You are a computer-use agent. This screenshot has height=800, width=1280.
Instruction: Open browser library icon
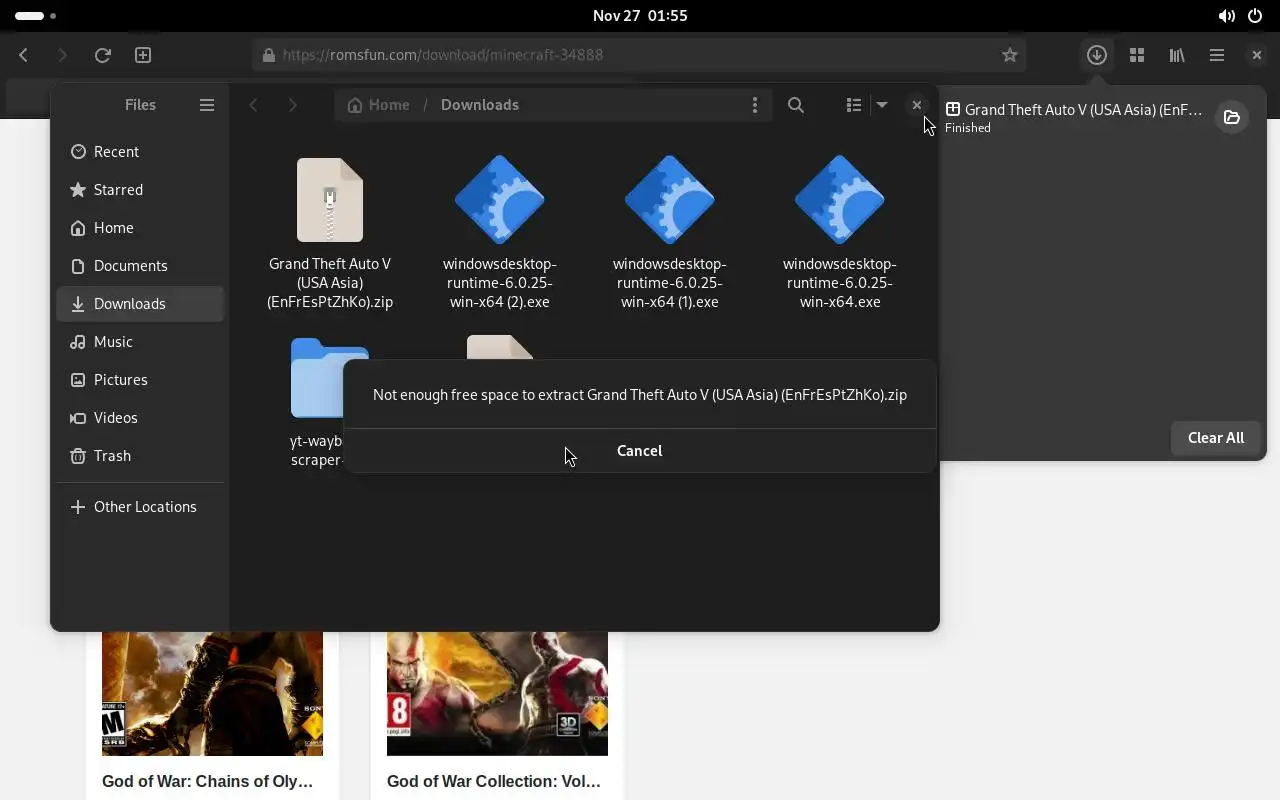click(x=1177, y=55)
